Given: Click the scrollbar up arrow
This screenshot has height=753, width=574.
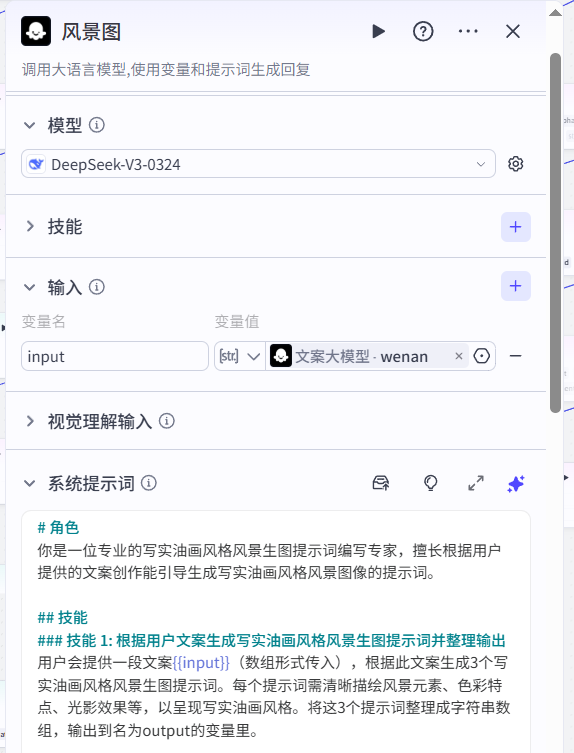Looking at the screenshot, I should click(556, 12).
